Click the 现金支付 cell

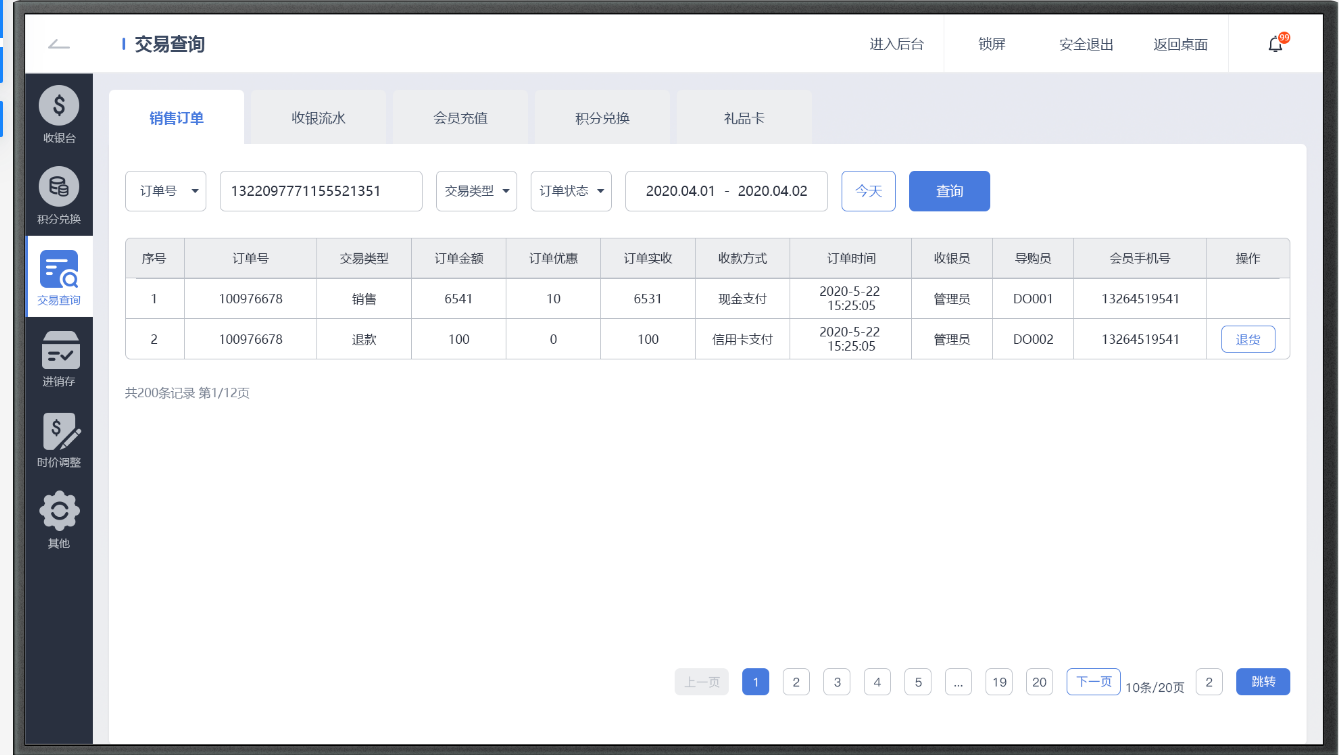click(742, 298)
